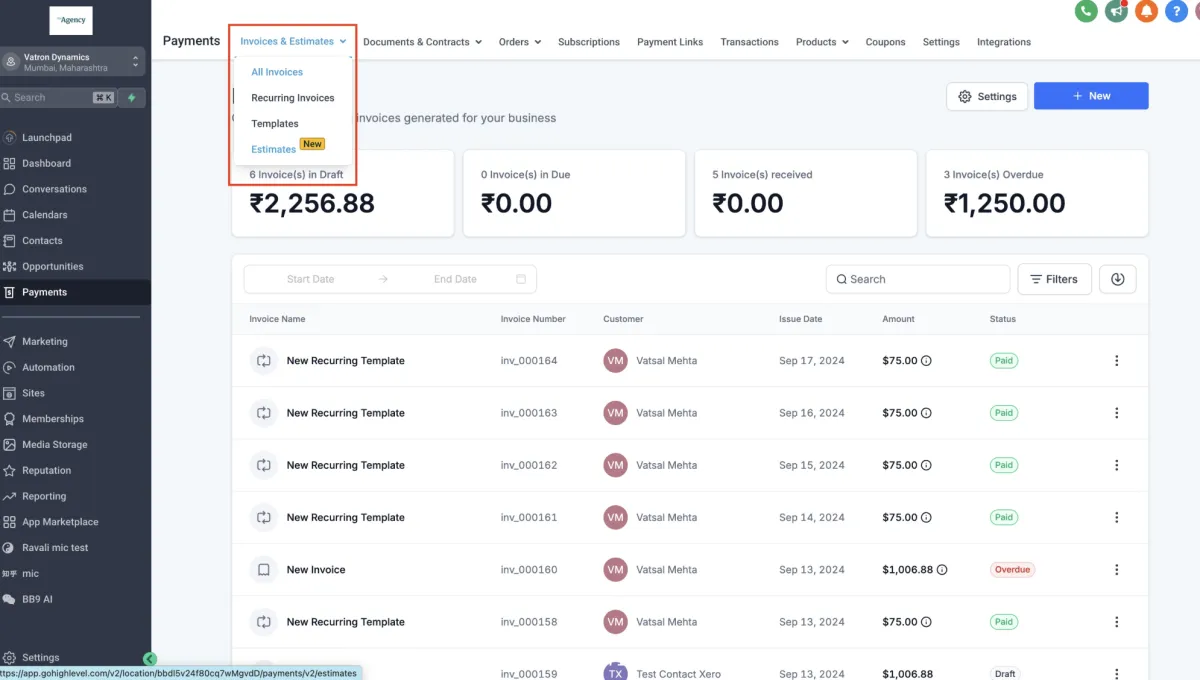1200x680 pixels.
Task: Click invoice number inv_000163
Action: point(529,413)
